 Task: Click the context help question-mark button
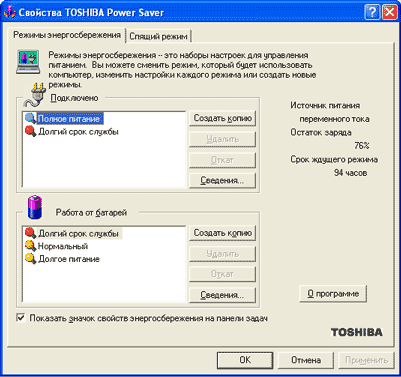pyautogui.click(x=372, y=13)
